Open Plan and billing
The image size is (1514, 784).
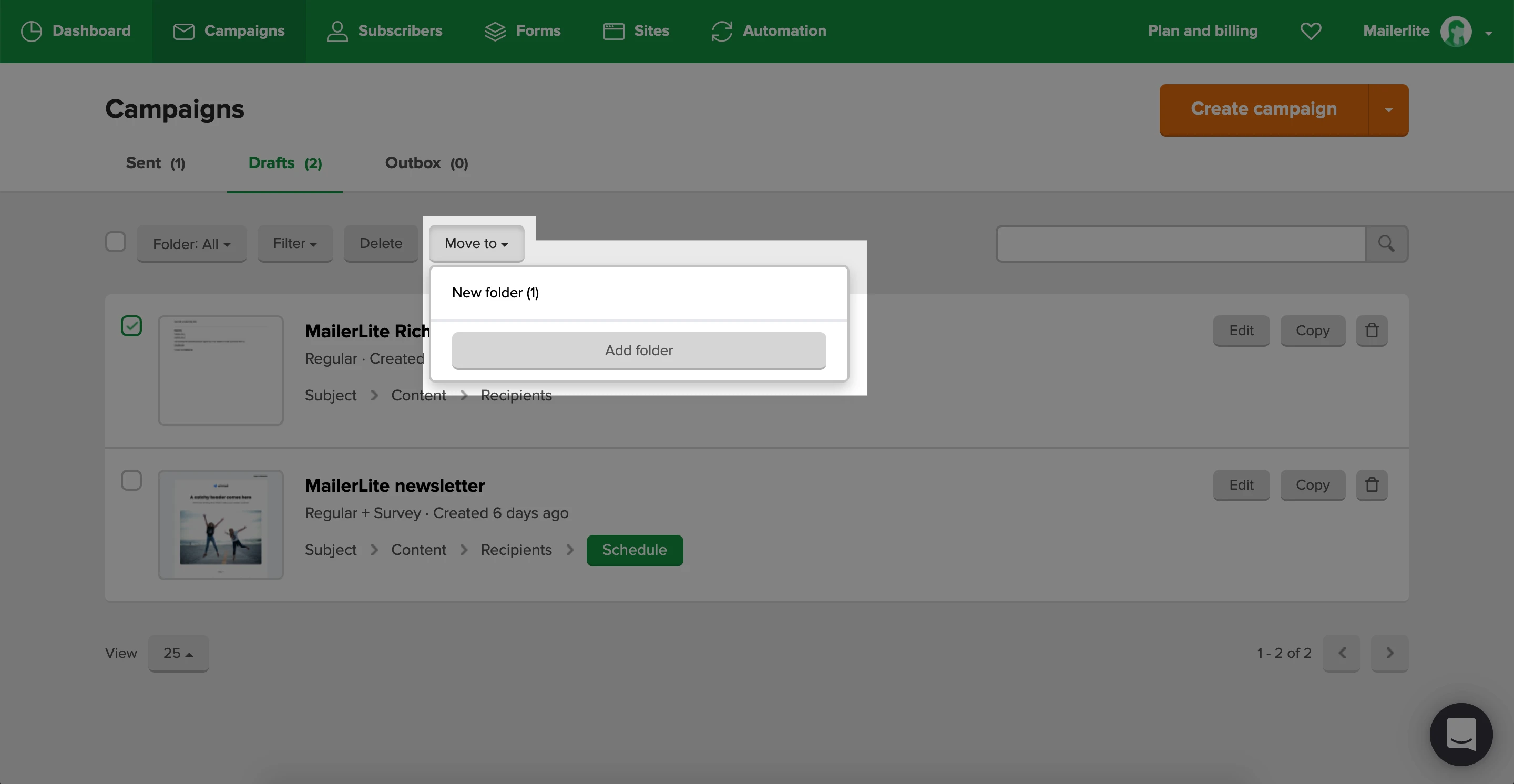(x=1202, y=31)
